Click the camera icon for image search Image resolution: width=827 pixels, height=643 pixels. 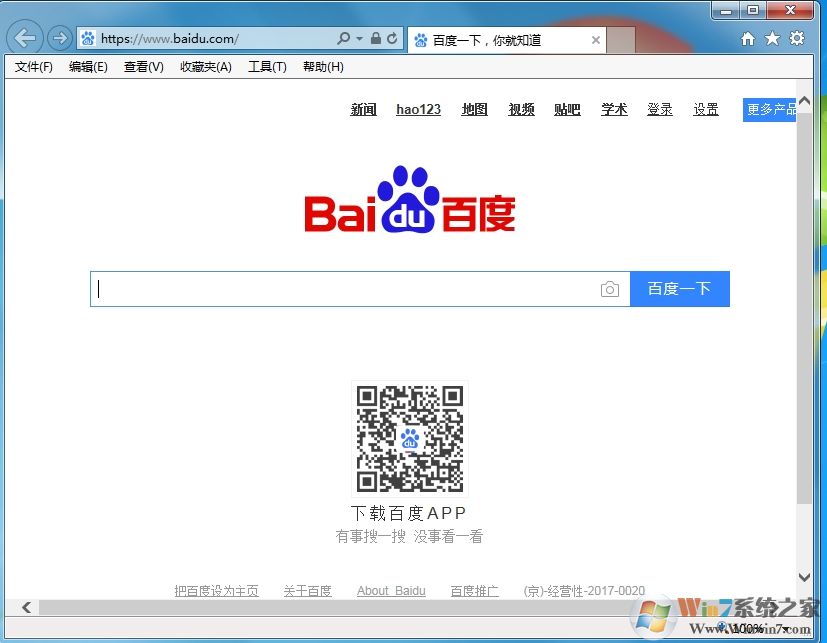pos(610,288)
